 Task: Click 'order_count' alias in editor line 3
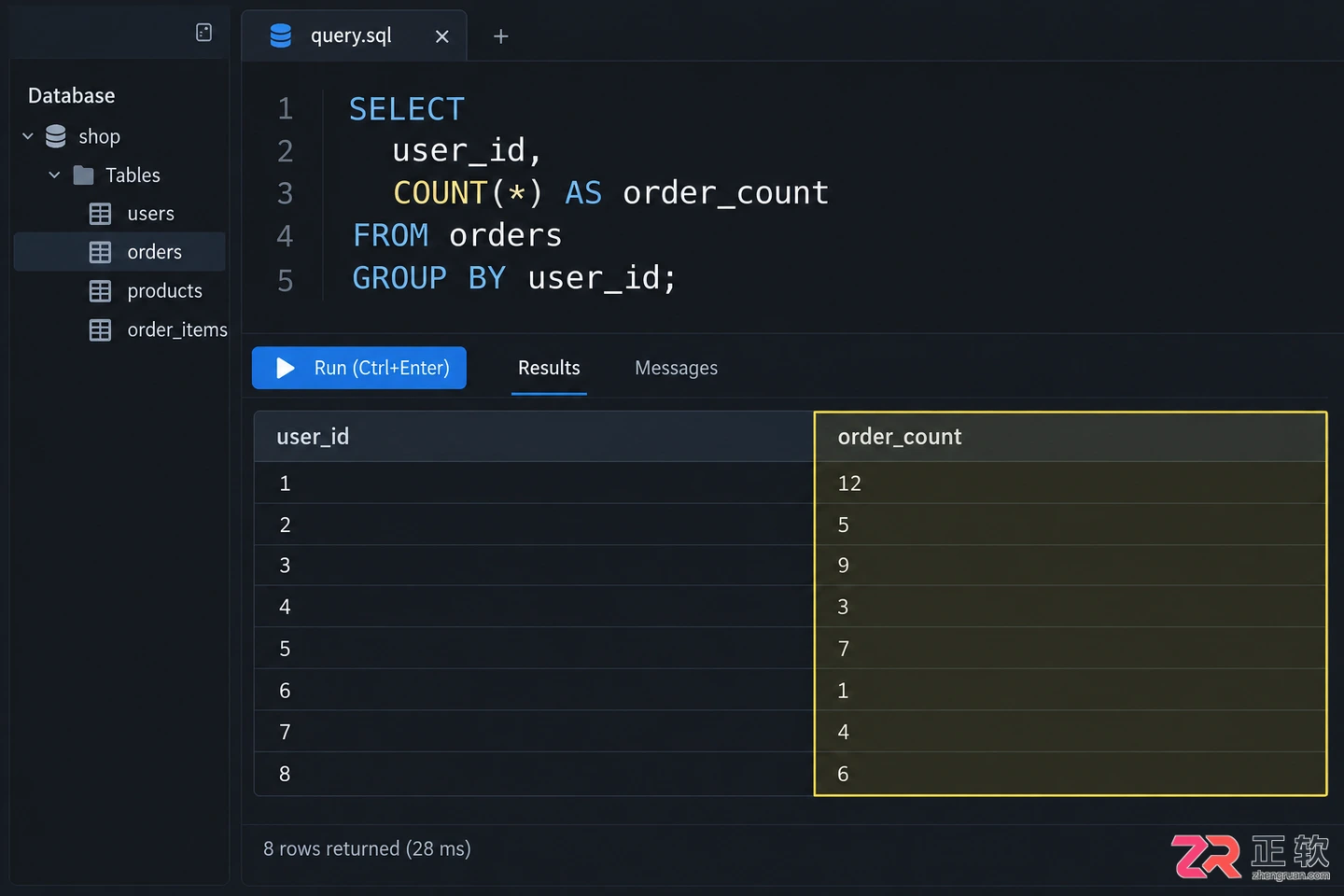pos(725,192)
